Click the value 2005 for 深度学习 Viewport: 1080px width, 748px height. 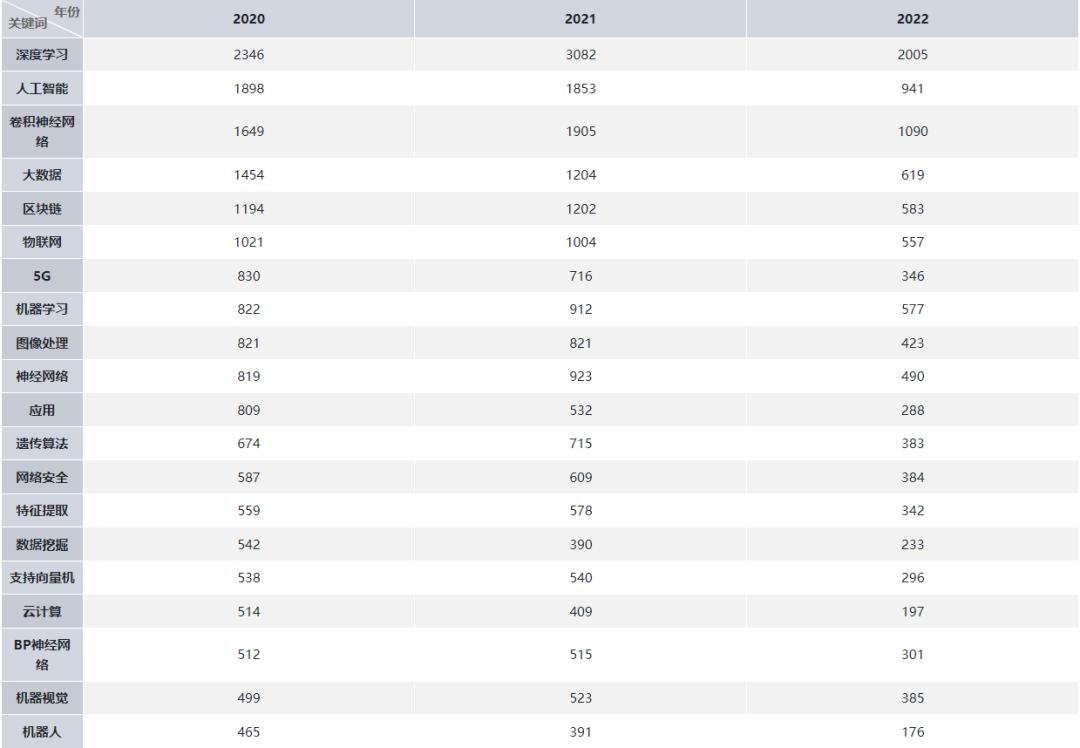click(x=913, y=54)
